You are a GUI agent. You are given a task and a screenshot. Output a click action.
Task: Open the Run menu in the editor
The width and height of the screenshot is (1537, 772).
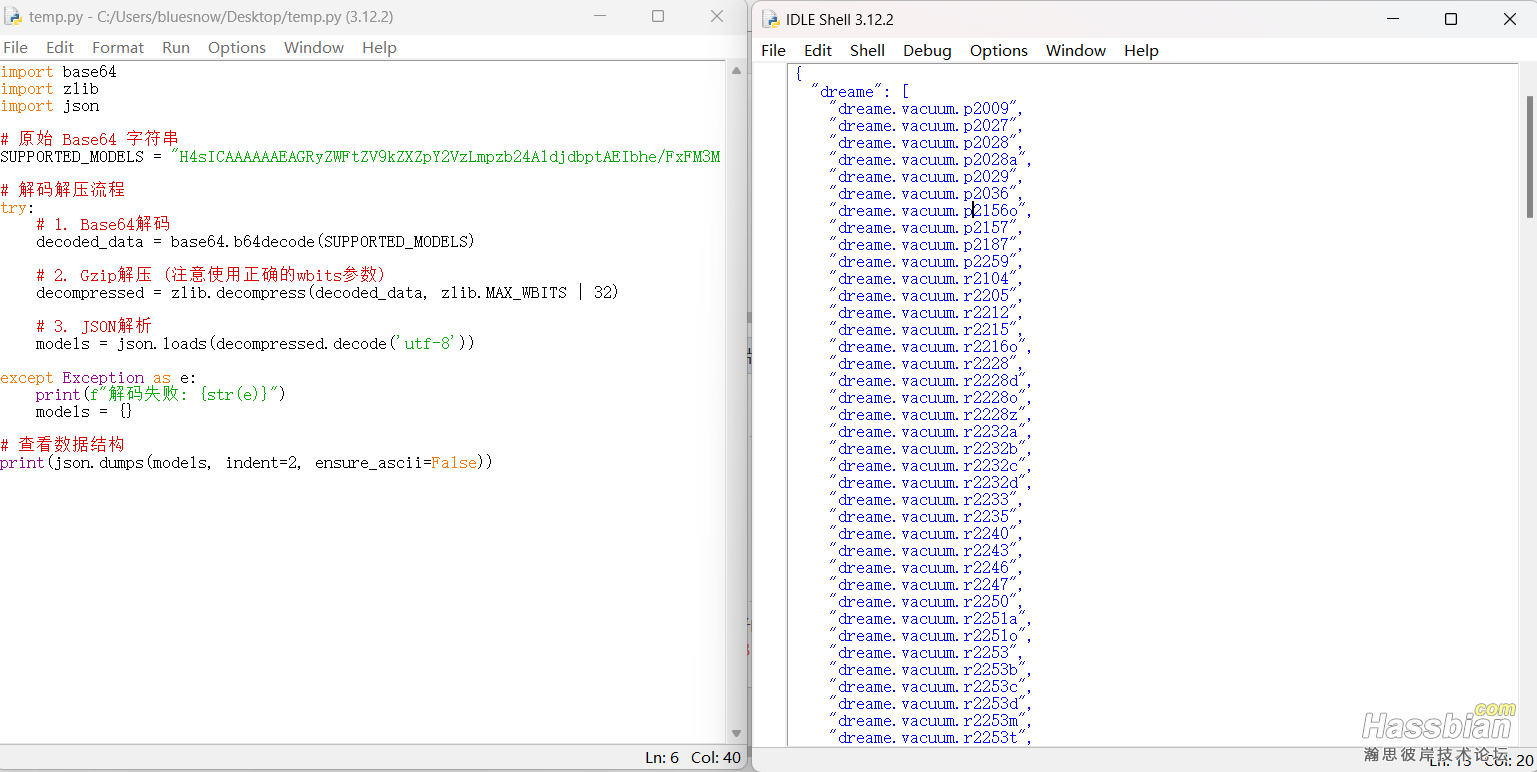(x=176, y=48)
